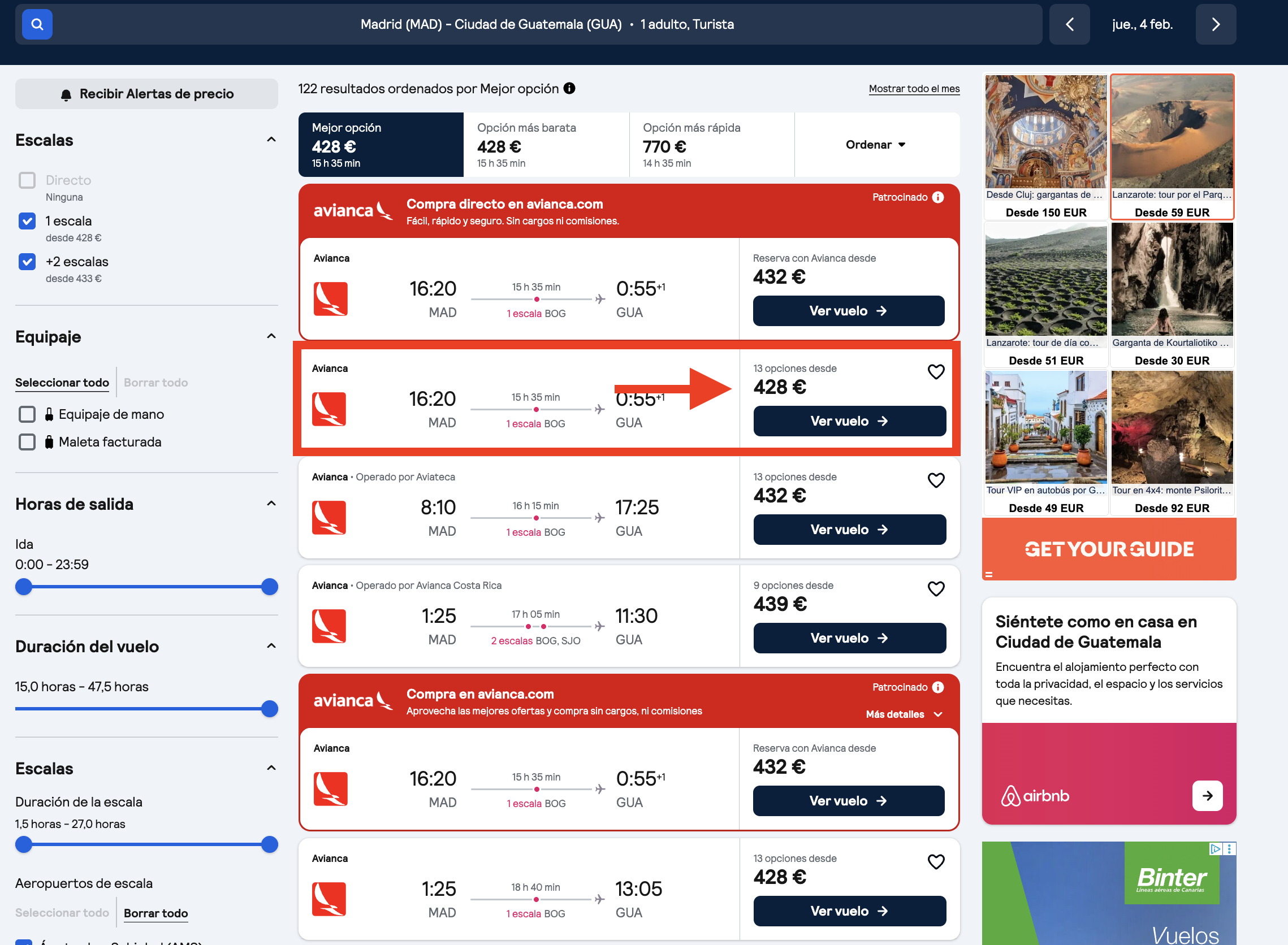Click the Duración del vuelo slider handle
Screen dimensions: 1288x945
(270, 709)
